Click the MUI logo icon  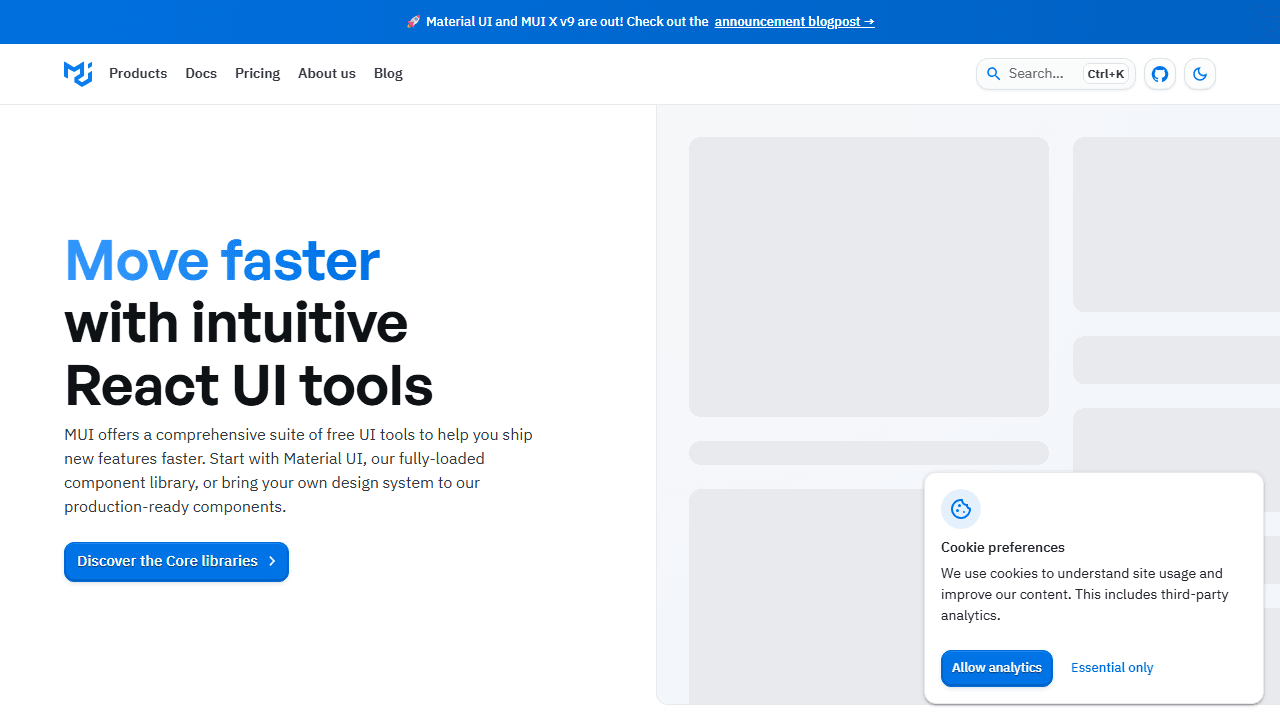tap(78, 73)
